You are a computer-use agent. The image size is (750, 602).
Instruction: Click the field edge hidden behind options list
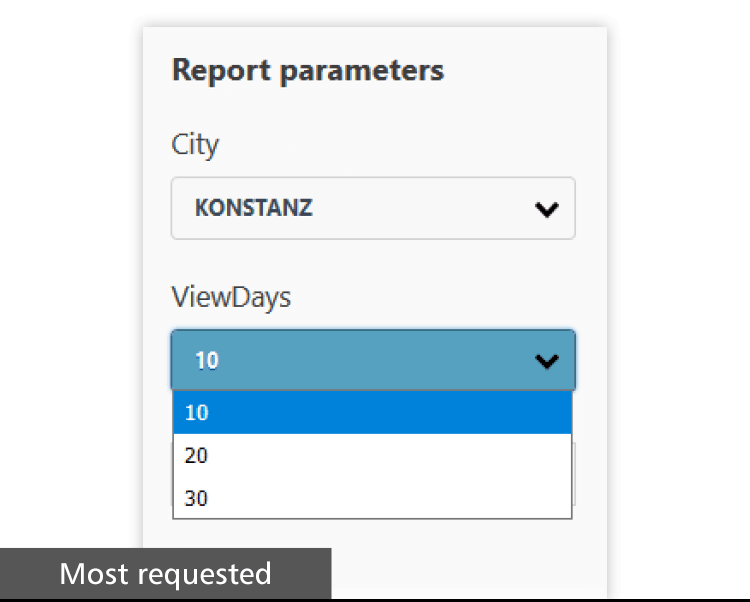[574, 474]
